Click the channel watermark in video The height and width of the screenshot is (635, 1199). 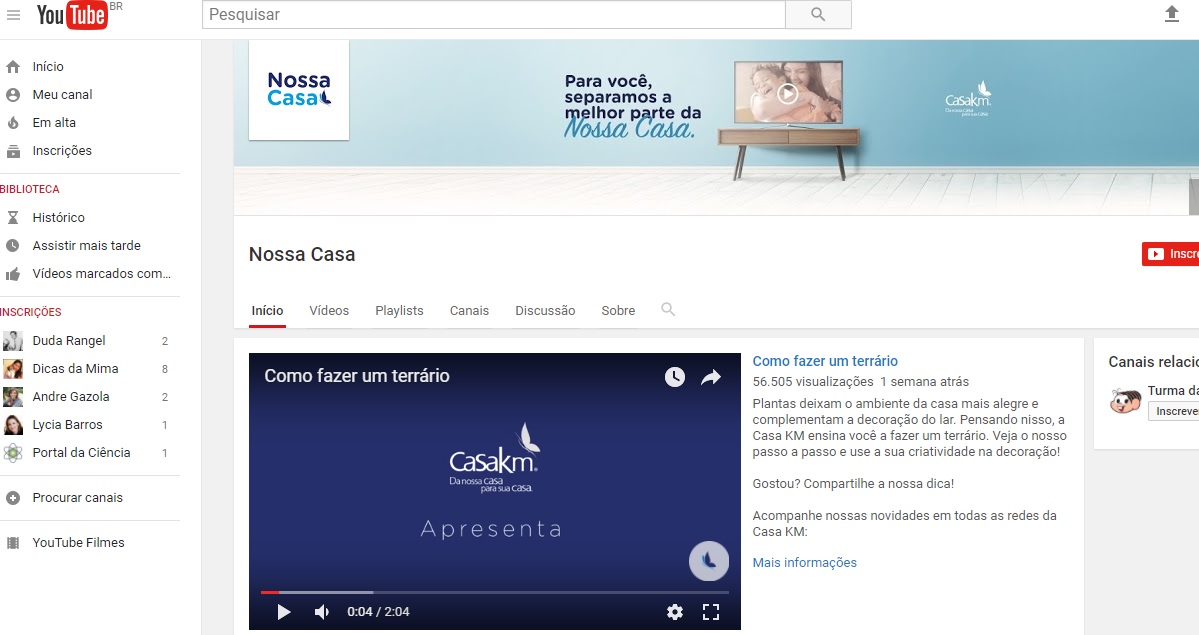click(x=709, y=561)
